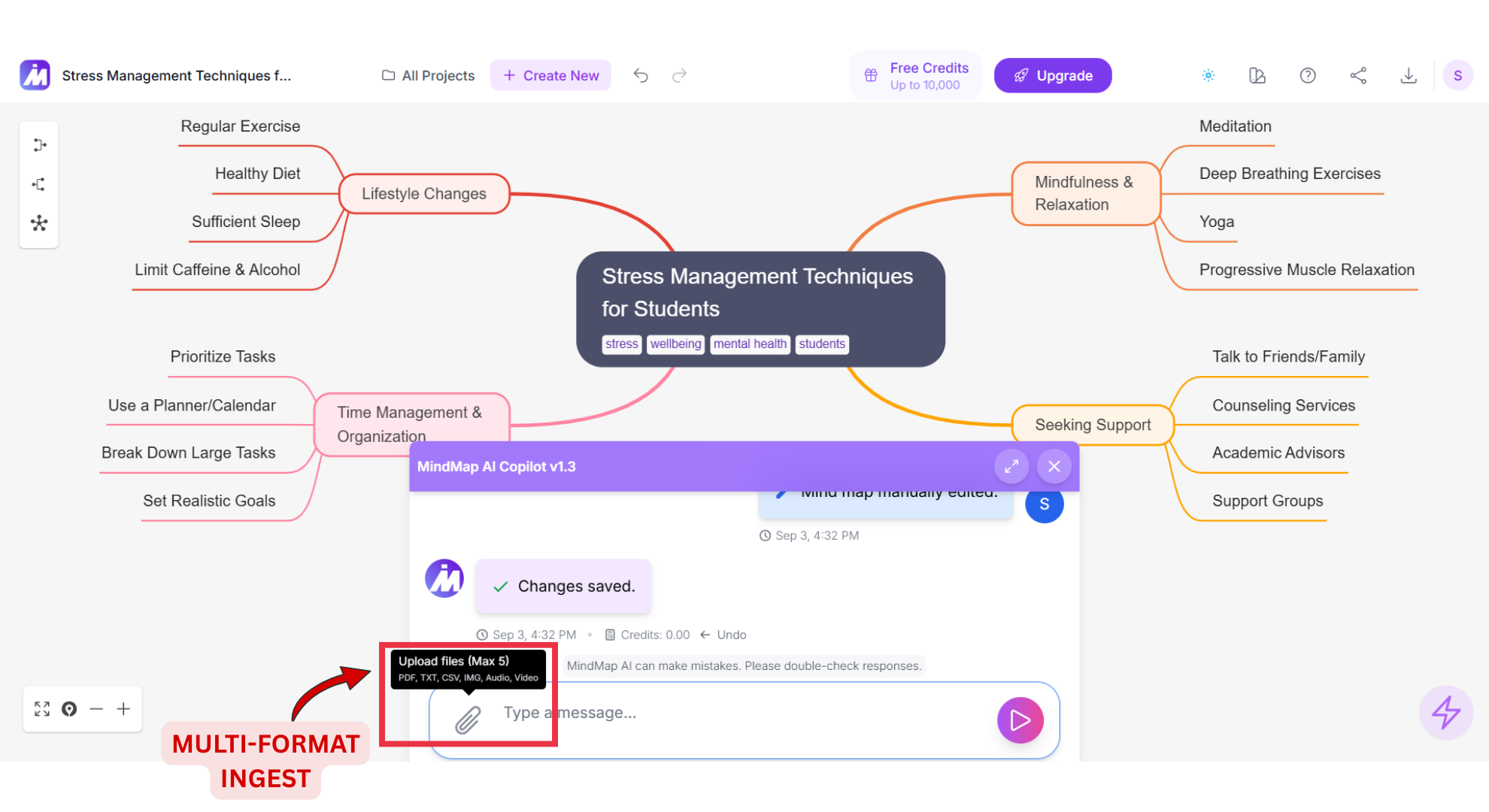Open the style palette icon in top bar

(1257, 75)
